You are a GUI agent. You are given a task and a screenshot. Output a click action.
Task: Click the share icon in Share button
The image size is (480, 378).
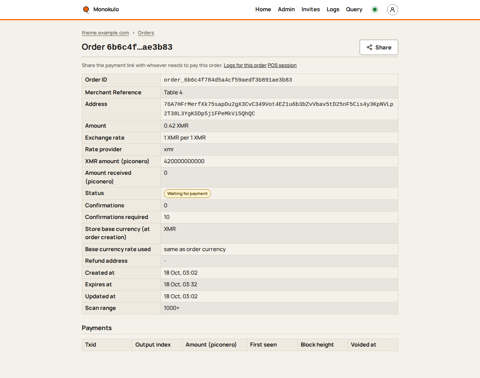[x=369, y=47]
